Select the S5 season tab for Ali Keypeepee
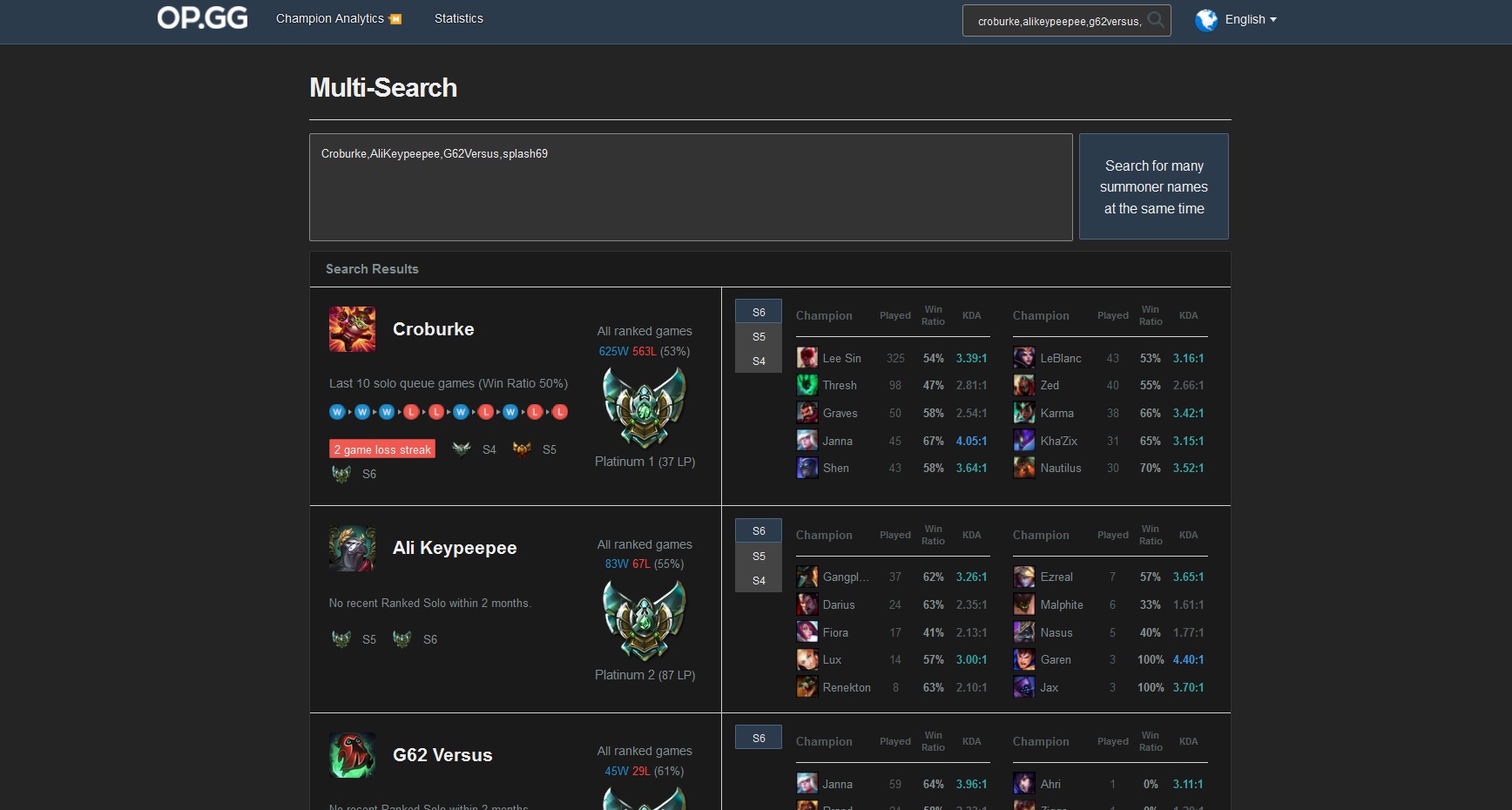Image resolution: width=1512 pixels, height=810 pixels. click(759, 556)
